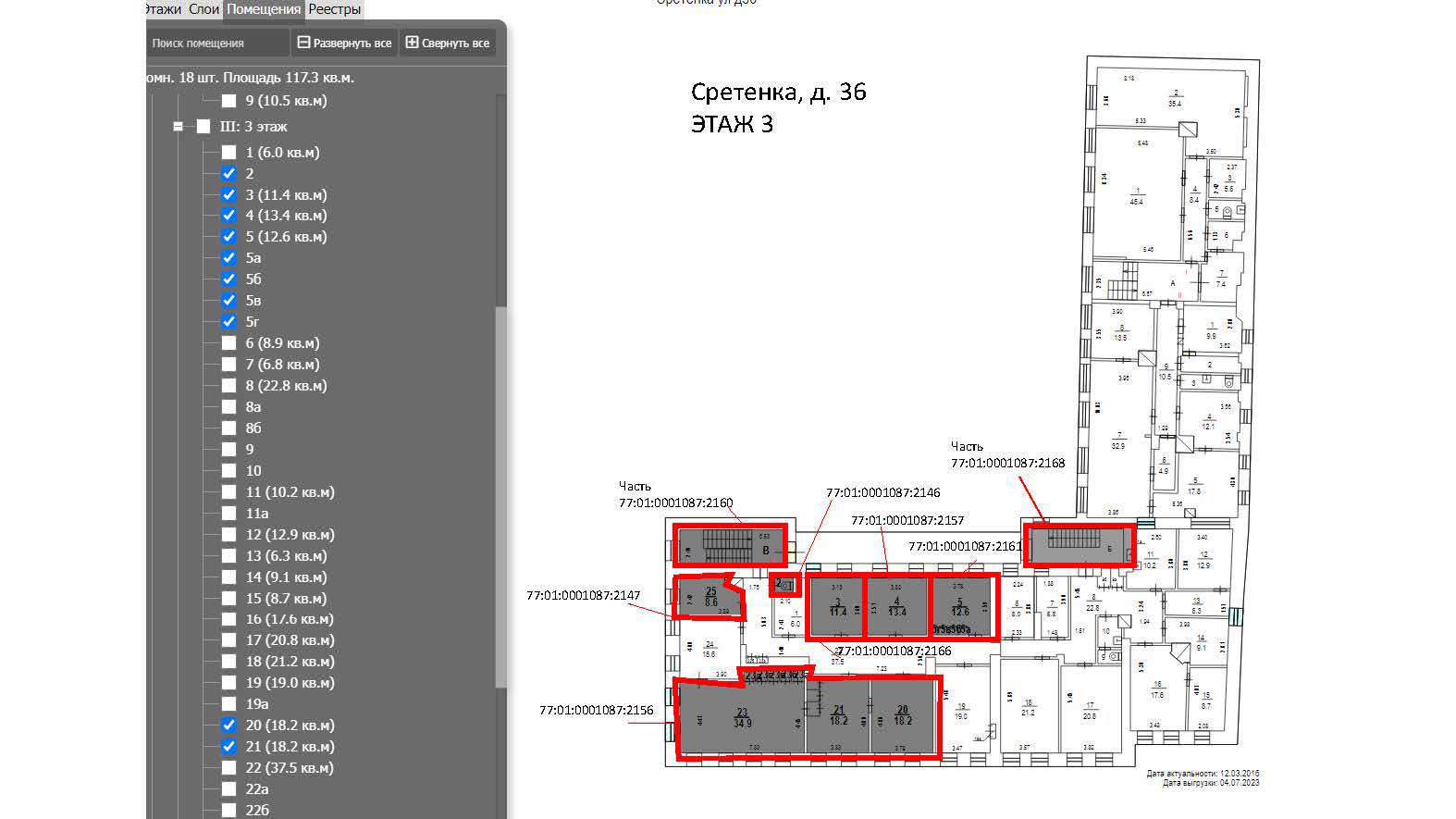
Task: Select the 15 (8.7 кв.м) label
Action: [x=286, y=599]
